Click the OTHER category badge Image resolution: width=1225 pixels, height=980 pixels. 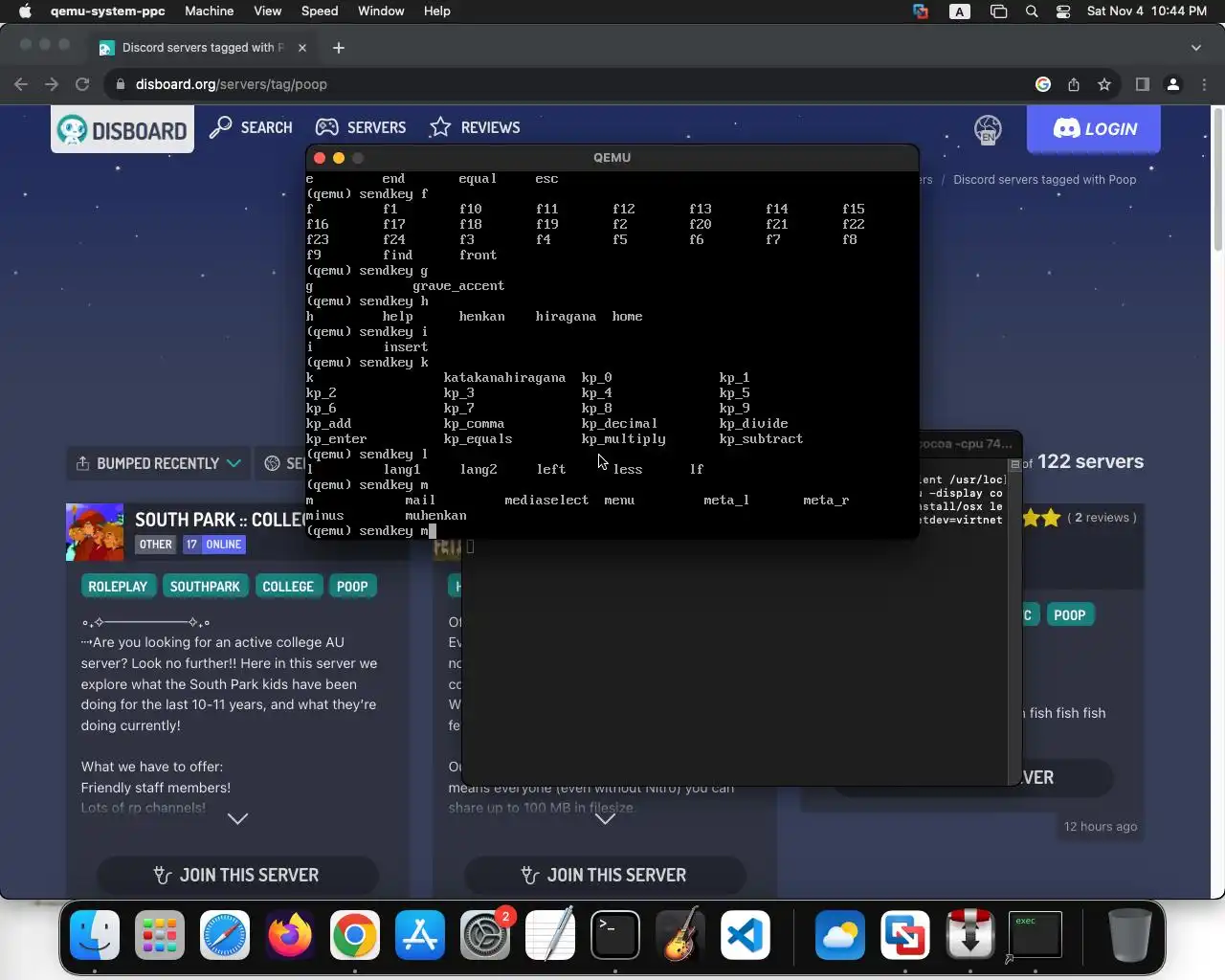click(x=156, y=545)
